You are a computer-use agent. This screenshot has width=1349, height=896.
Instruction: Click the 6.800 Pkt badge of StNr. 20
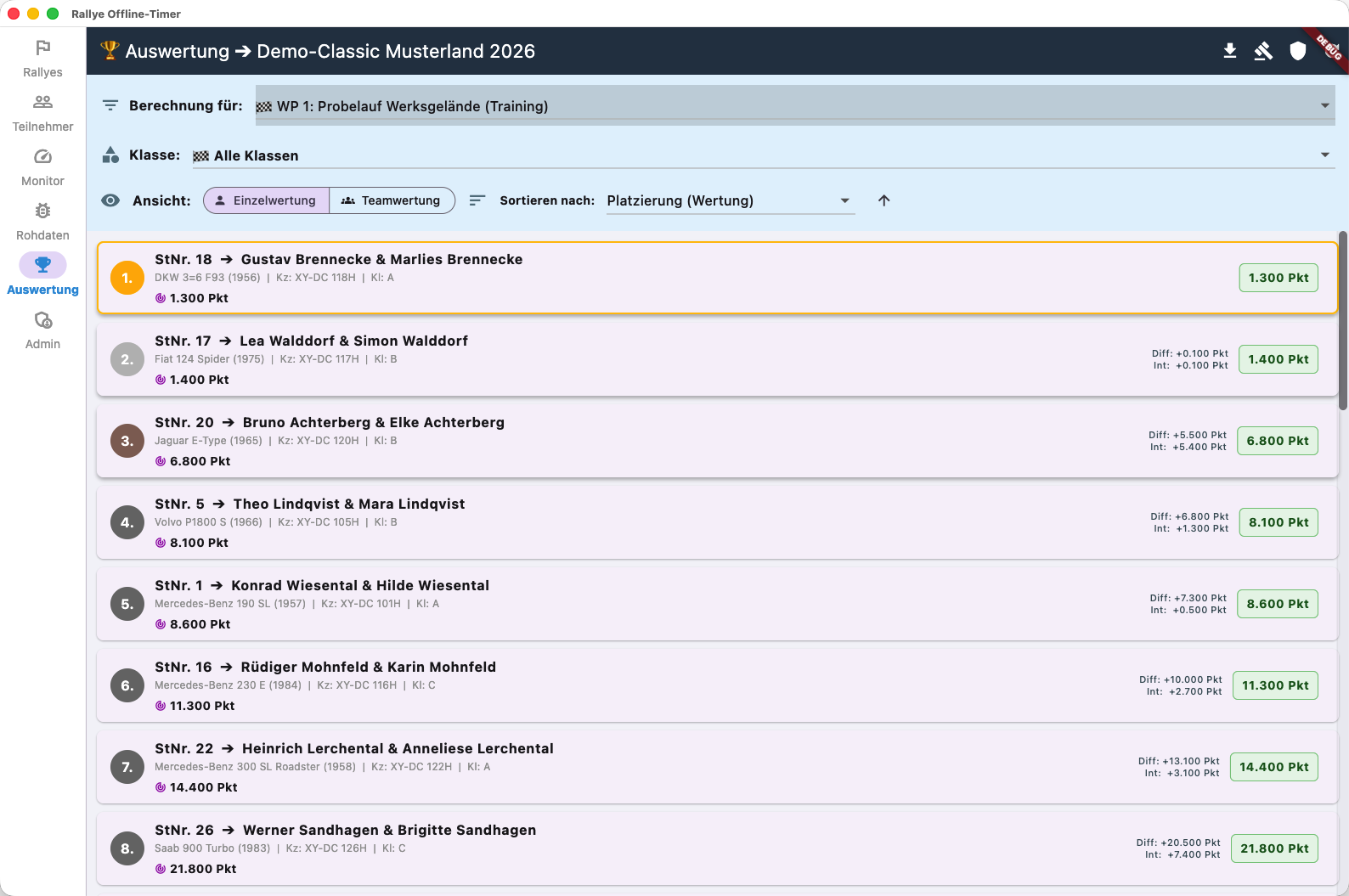tap(1278, 441)
